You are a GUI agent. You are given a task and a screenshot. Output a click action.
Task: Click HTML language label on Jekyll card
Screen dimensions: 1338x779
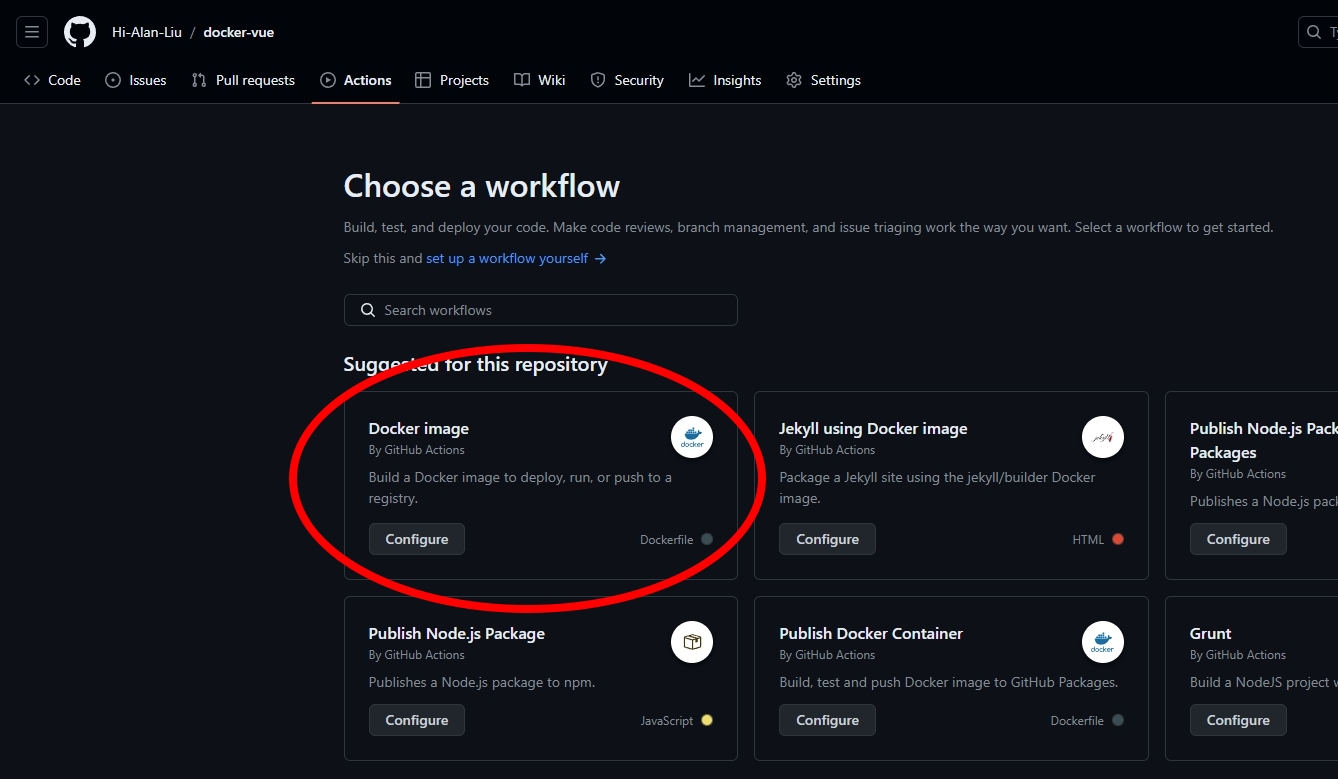(1088, 539)
